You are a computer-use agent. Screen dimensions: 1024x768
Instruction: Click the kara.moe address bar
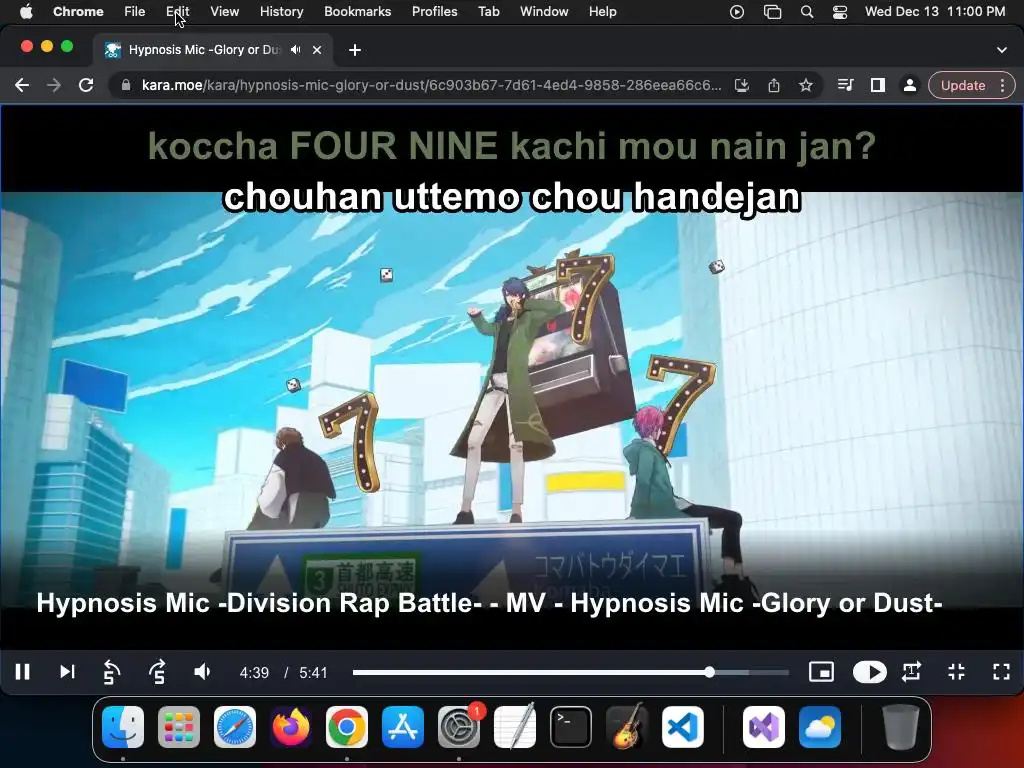pos(431,86)
